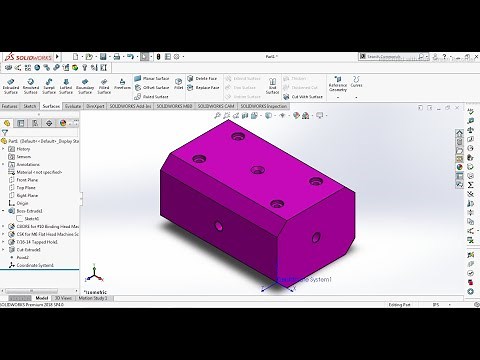Click the Rebuild traffic light icon

pyautogui.click(x=158, y=57)
